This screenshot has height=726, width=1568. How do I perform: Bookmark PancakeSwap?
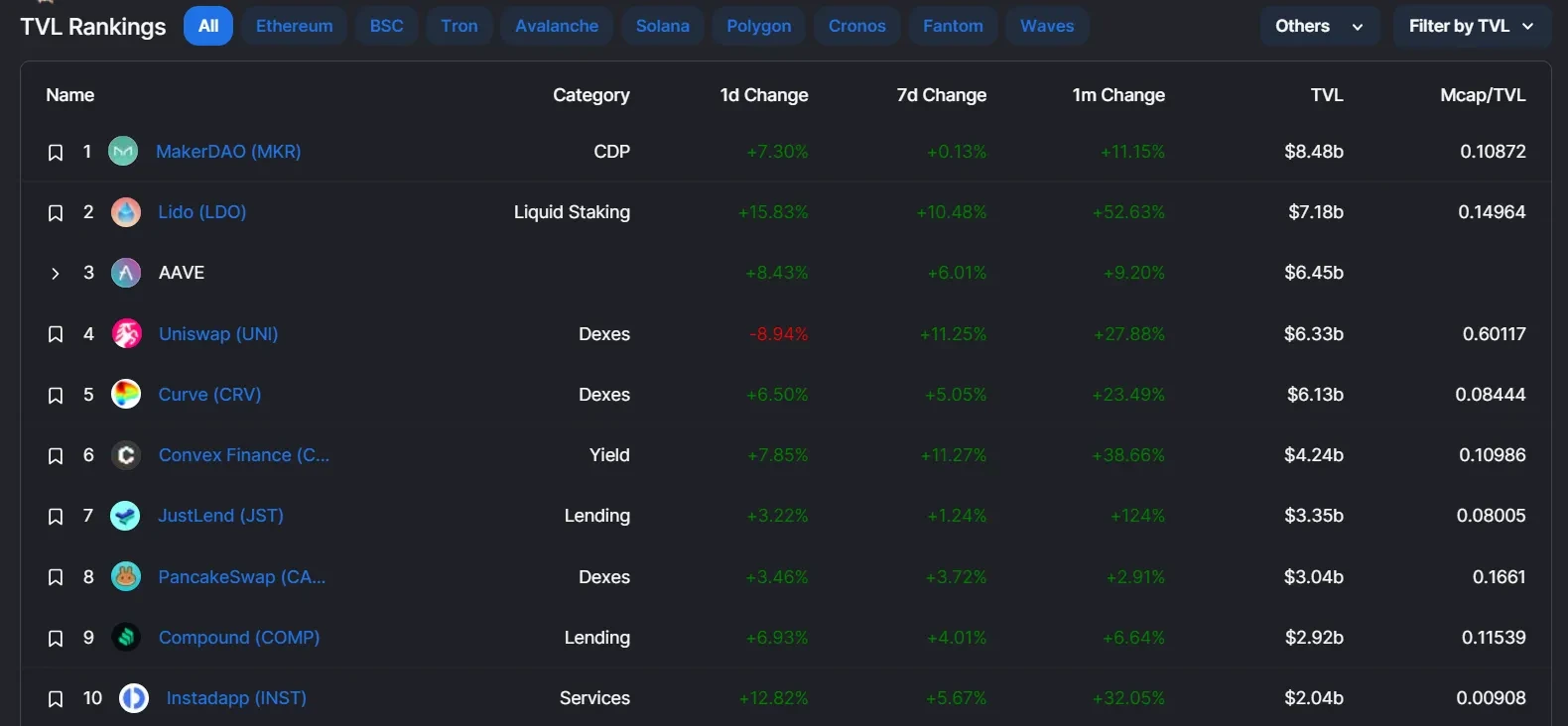point(56,578)
